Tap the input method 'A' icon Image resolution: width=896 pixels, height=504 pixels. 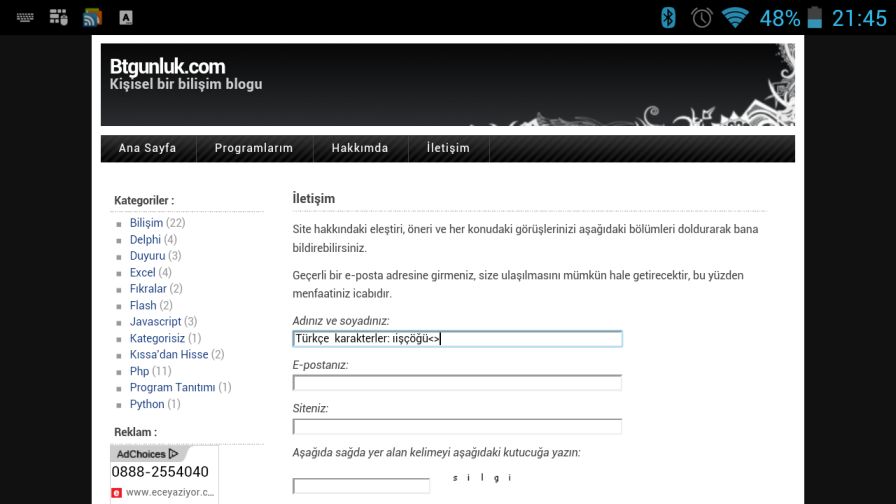tap(126, 18)
